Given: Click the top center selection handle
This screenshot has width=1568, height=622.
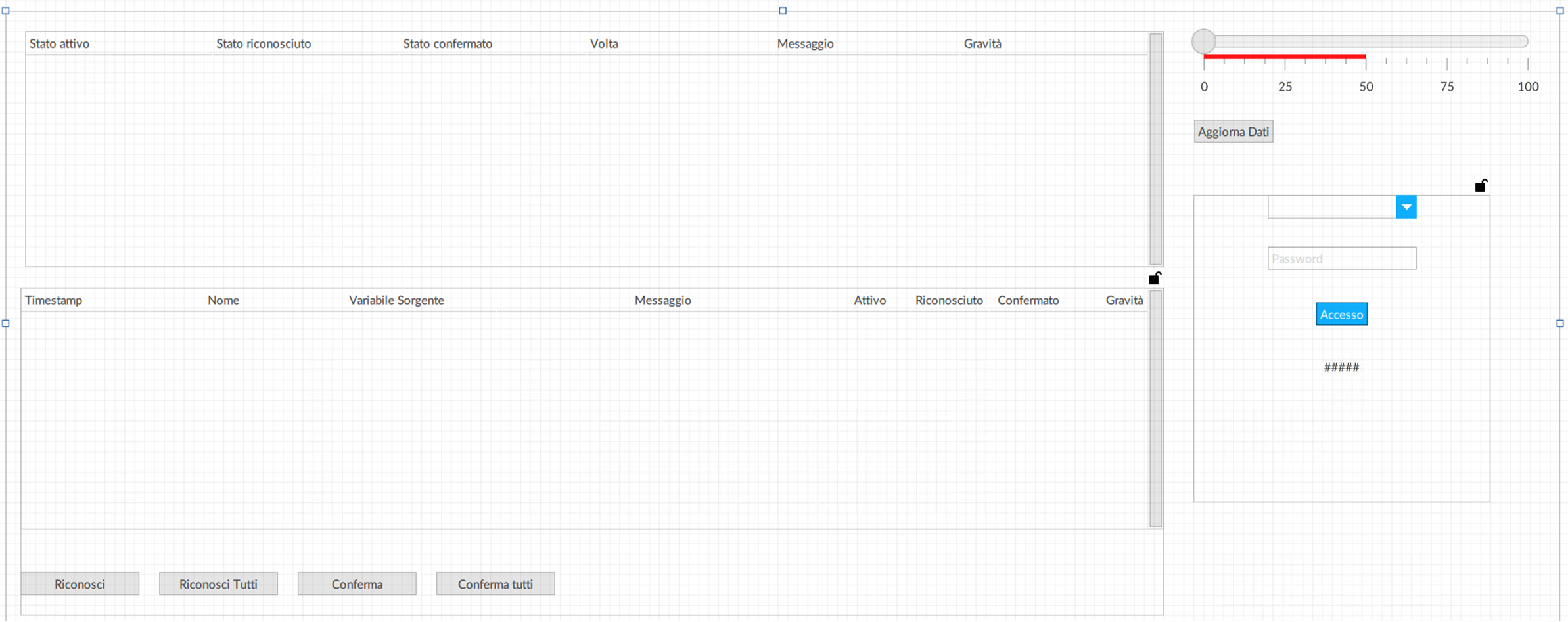Looking at the screenshot, I should tap(783, 11).
